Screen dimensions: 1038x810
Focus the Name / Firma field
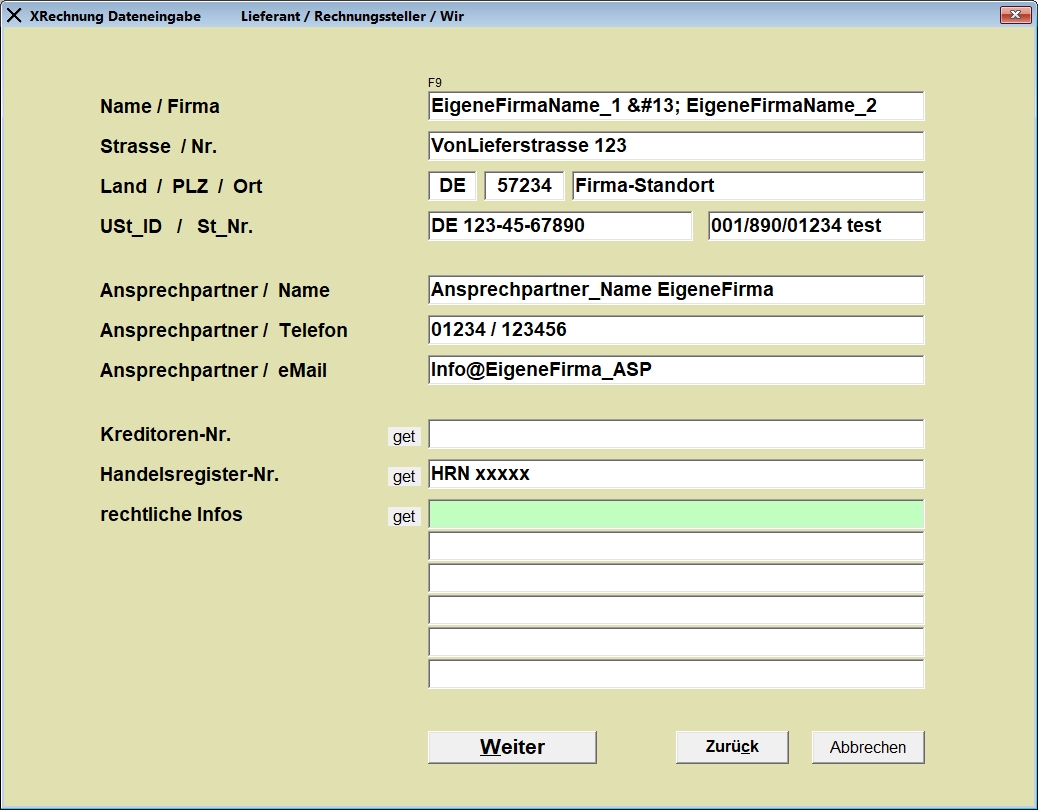point(676,106)
